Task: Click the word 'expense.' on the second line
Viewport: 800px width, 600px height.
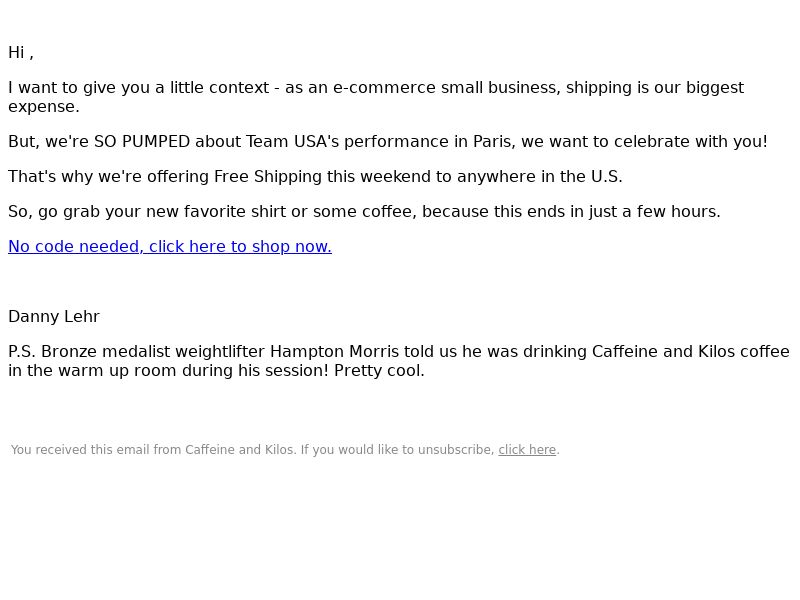Action: tap(44, 107)
